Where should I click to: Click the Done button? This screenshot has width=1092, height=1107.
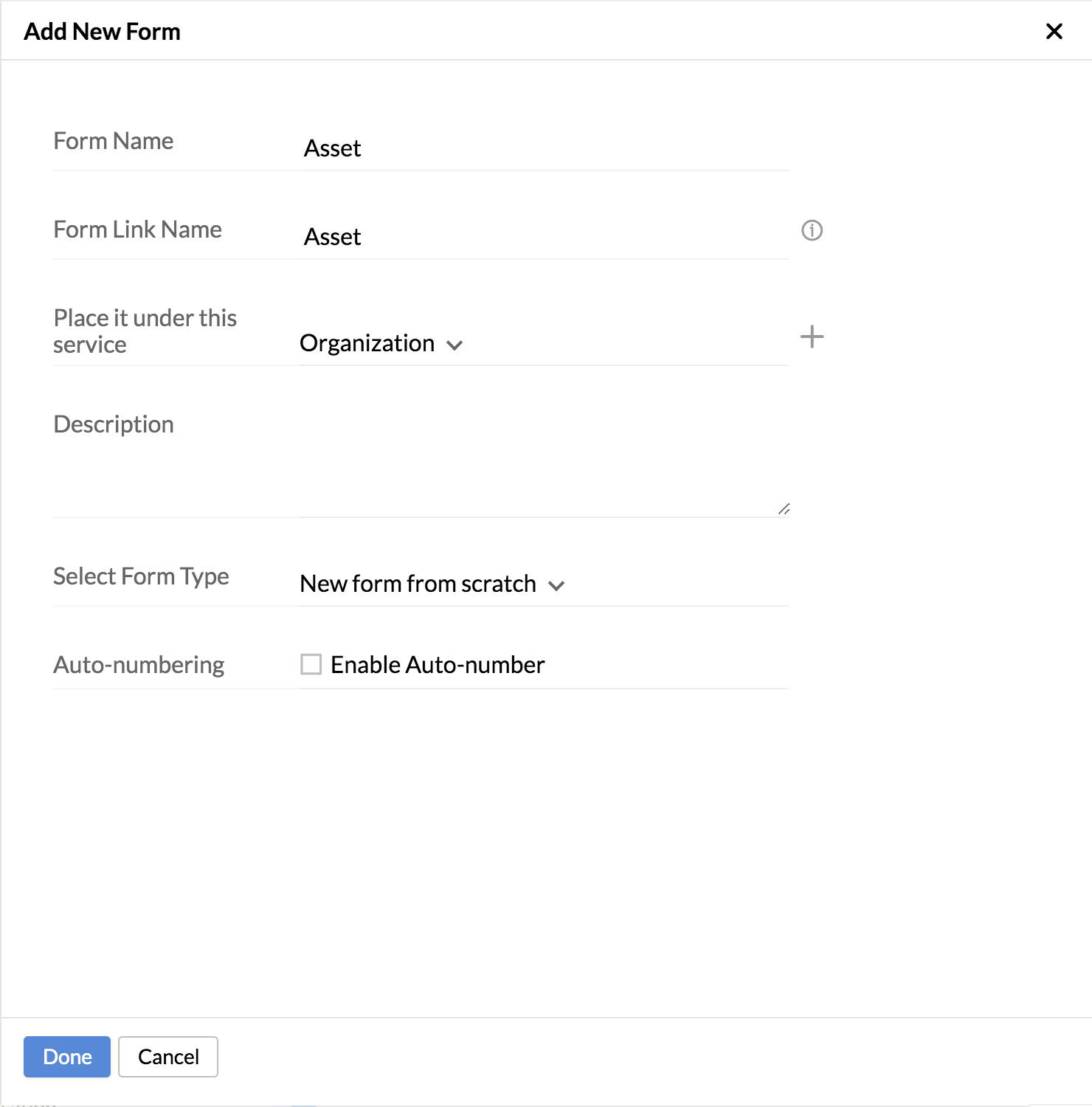pos(67,1057)
